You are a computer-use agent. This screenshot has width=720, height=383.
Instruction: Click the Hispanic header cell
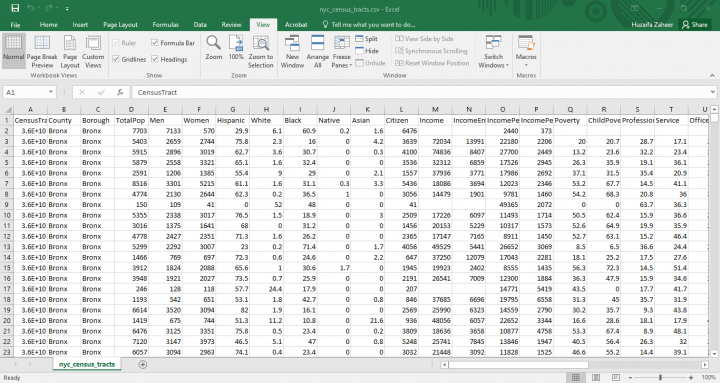pos(233,120)
